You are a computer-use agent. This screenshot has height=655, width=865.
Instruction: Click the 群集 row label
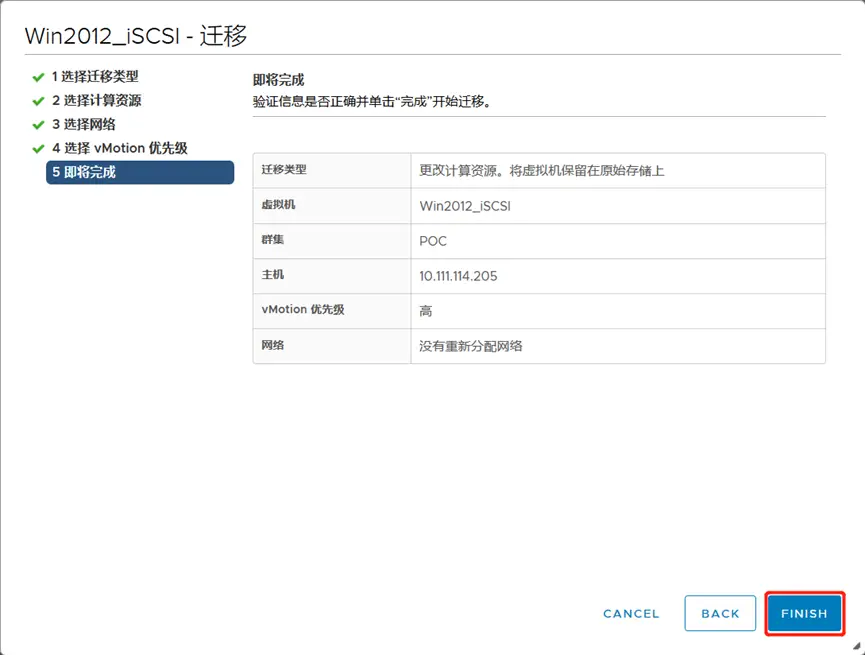(273, 239)
